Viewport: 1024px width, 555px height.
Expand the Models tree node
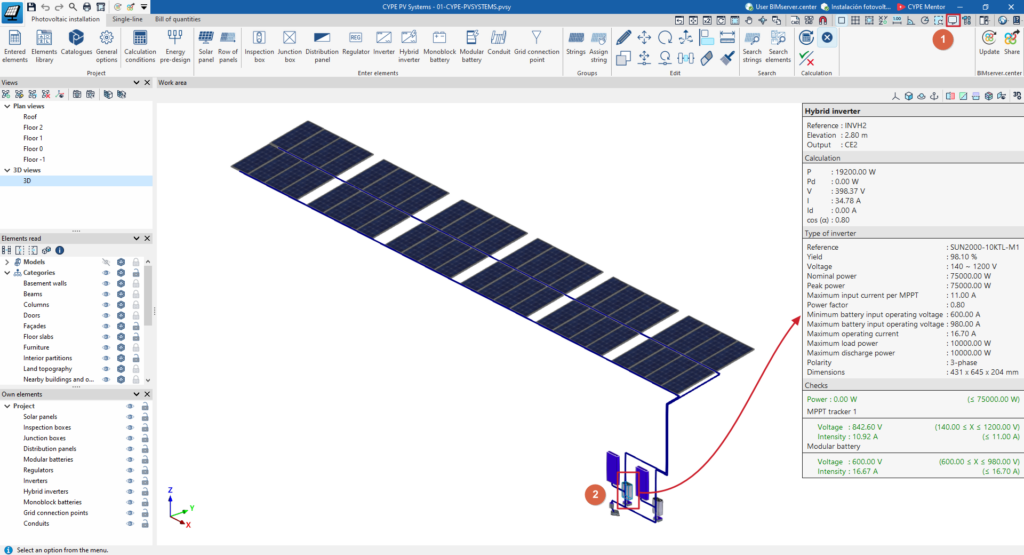(x=7, y=262)
